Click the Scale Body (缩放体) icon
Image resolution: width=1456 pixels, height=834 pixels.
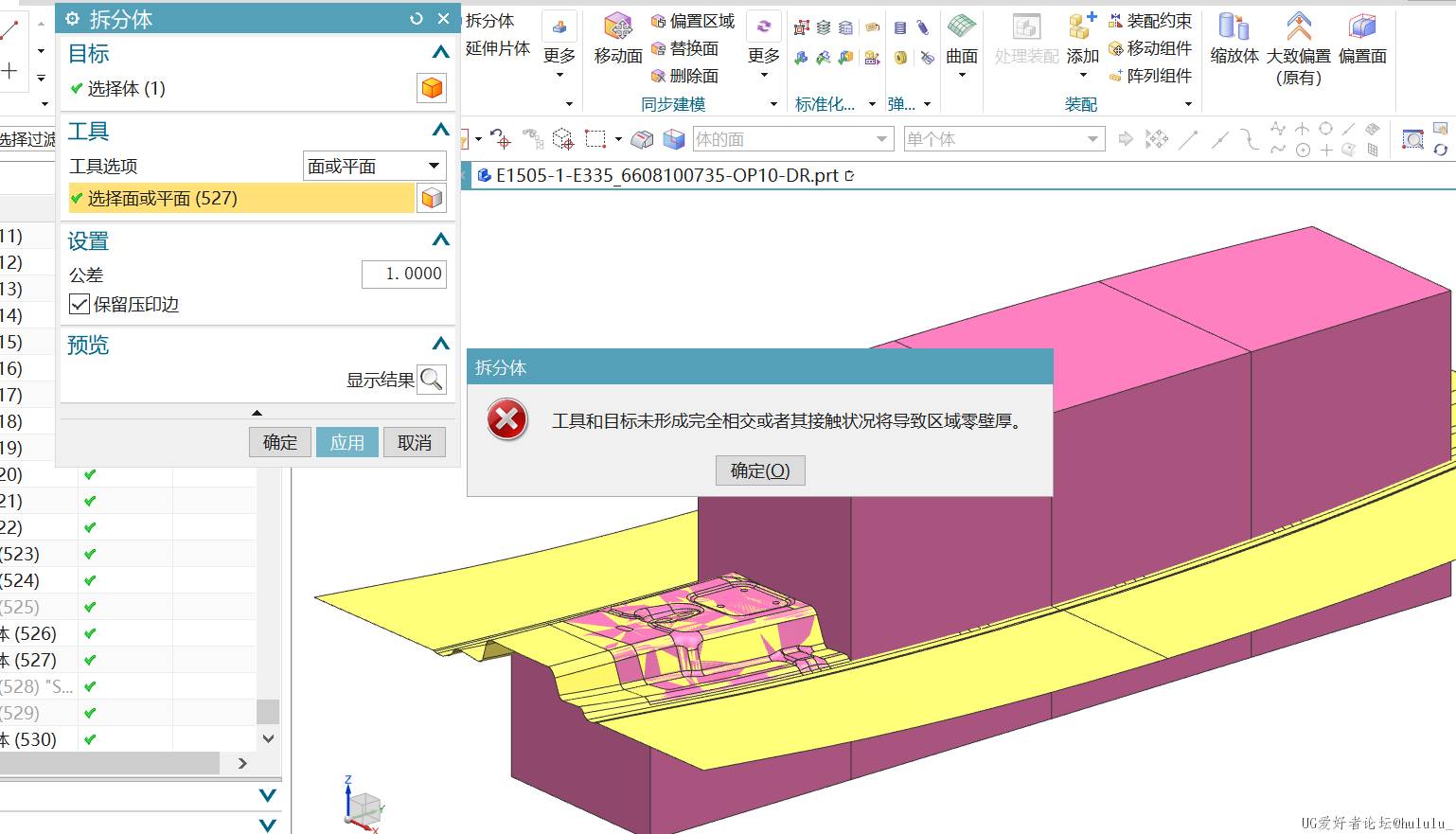point(1234,27)
